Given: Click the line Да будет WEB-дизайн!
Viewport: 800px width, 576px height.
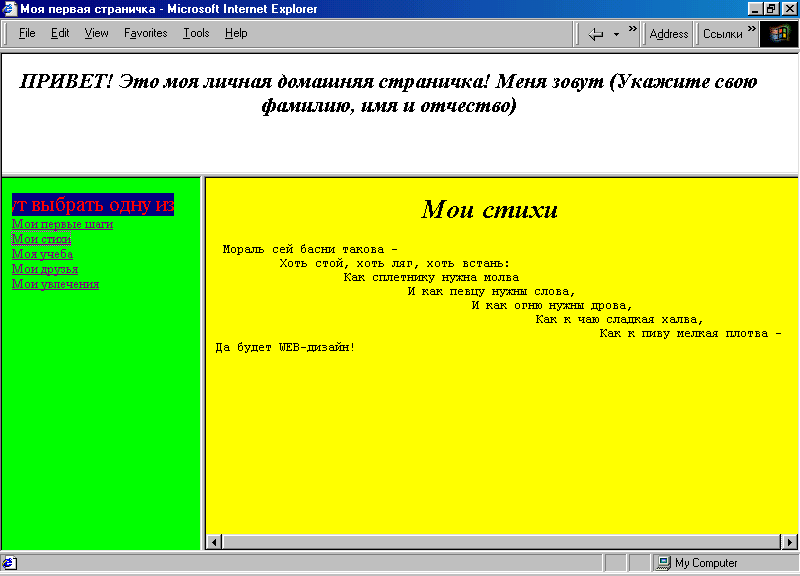Looking at the screenshot, I should click(285, 347).
